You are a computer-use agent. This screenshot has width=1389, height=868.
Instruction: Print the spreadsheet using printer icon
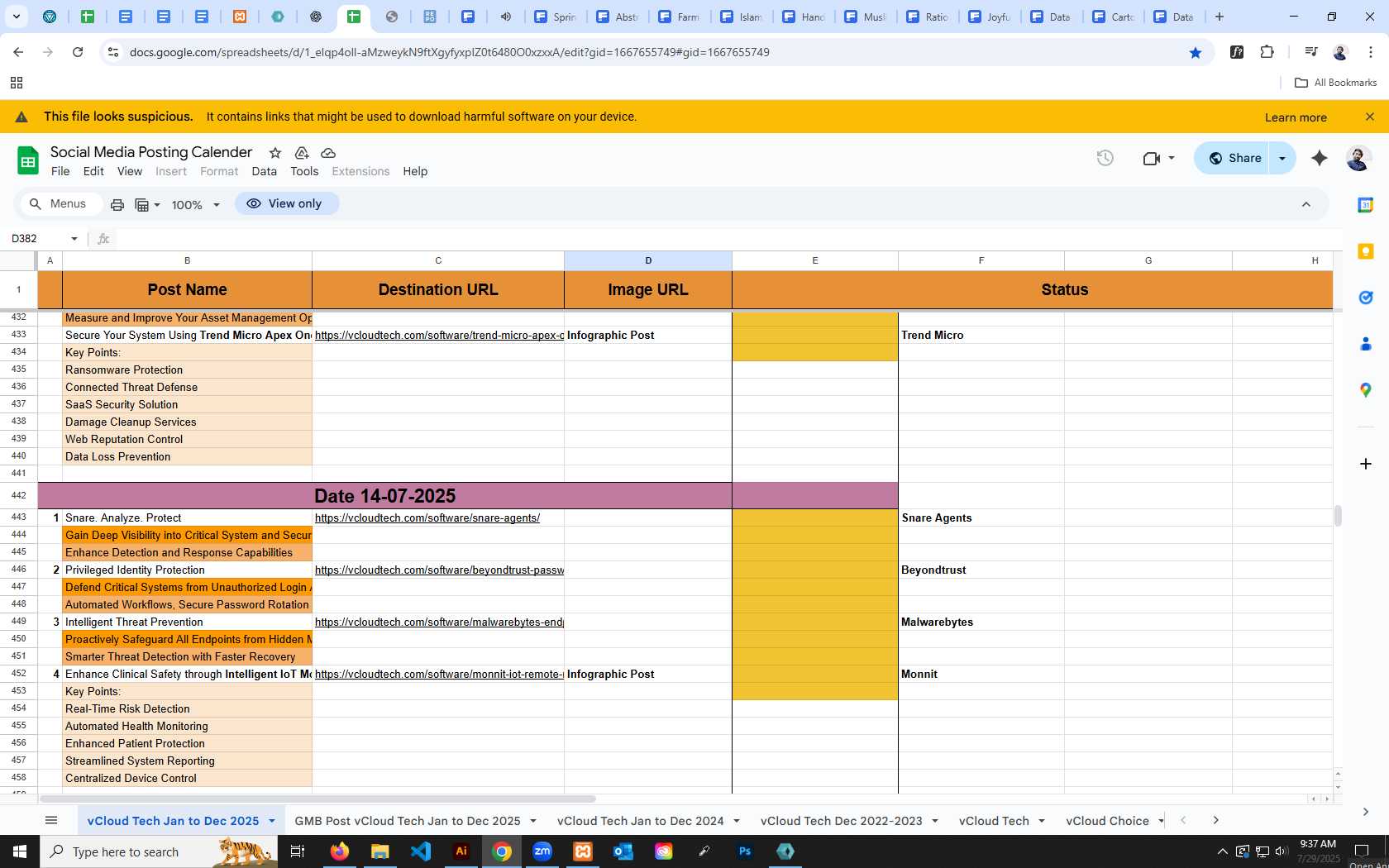[x=117, y=204]
